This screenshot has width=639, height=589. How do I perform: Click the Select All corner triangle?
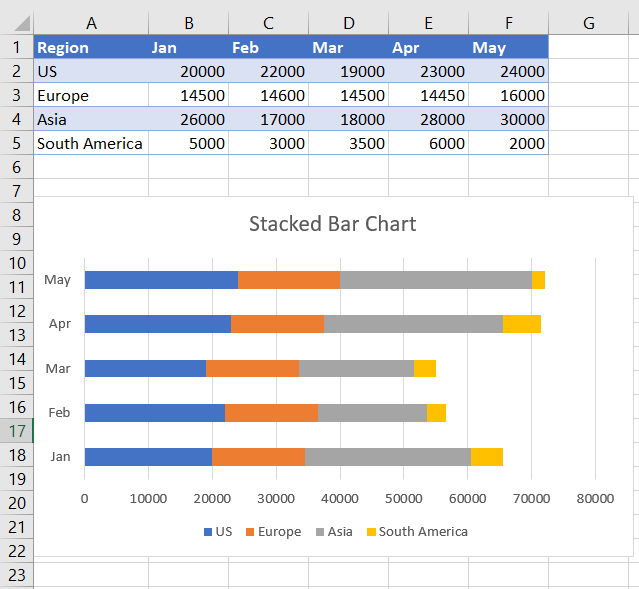pos(22,24)
